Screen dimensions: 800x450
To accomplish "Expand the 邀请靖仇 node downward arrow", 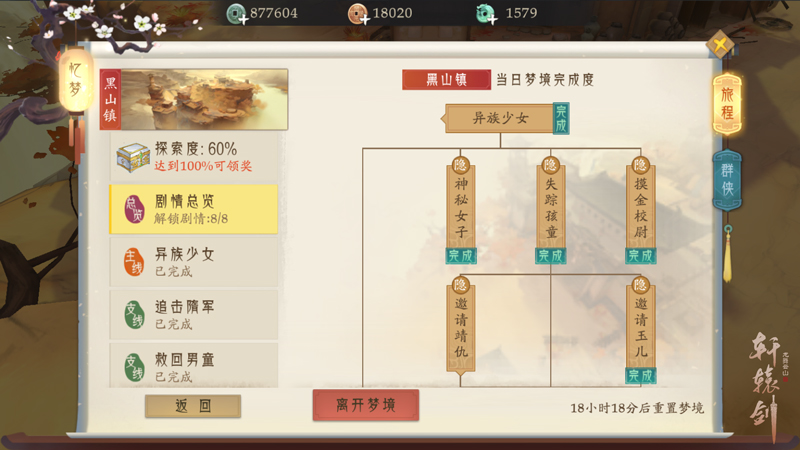I will point(461,373).
